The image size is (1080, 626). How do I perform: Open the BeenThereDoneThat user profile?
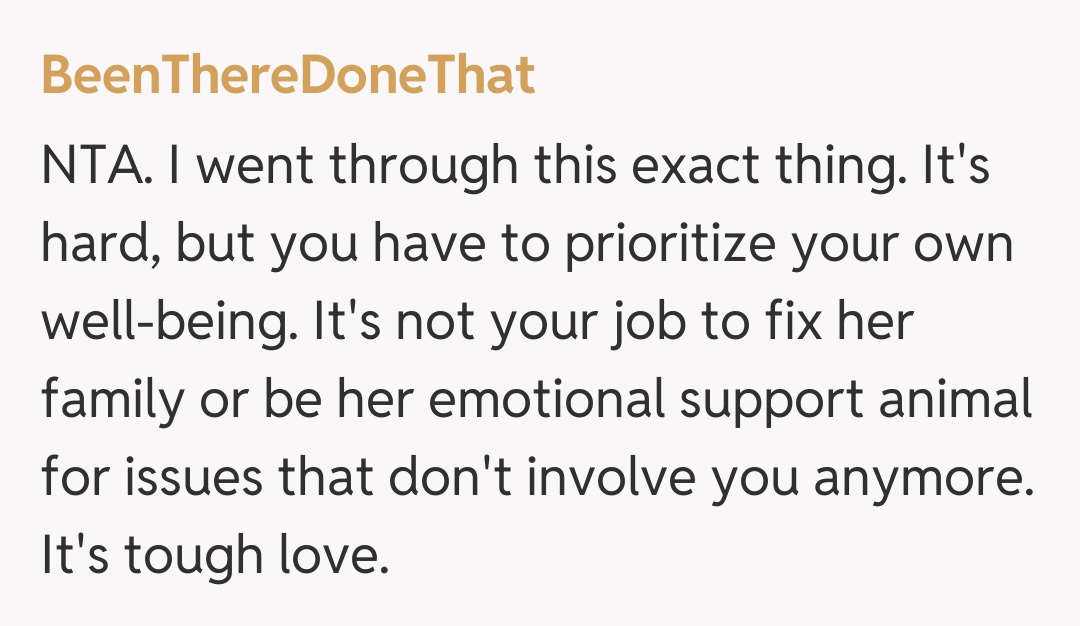coord(288,75)
